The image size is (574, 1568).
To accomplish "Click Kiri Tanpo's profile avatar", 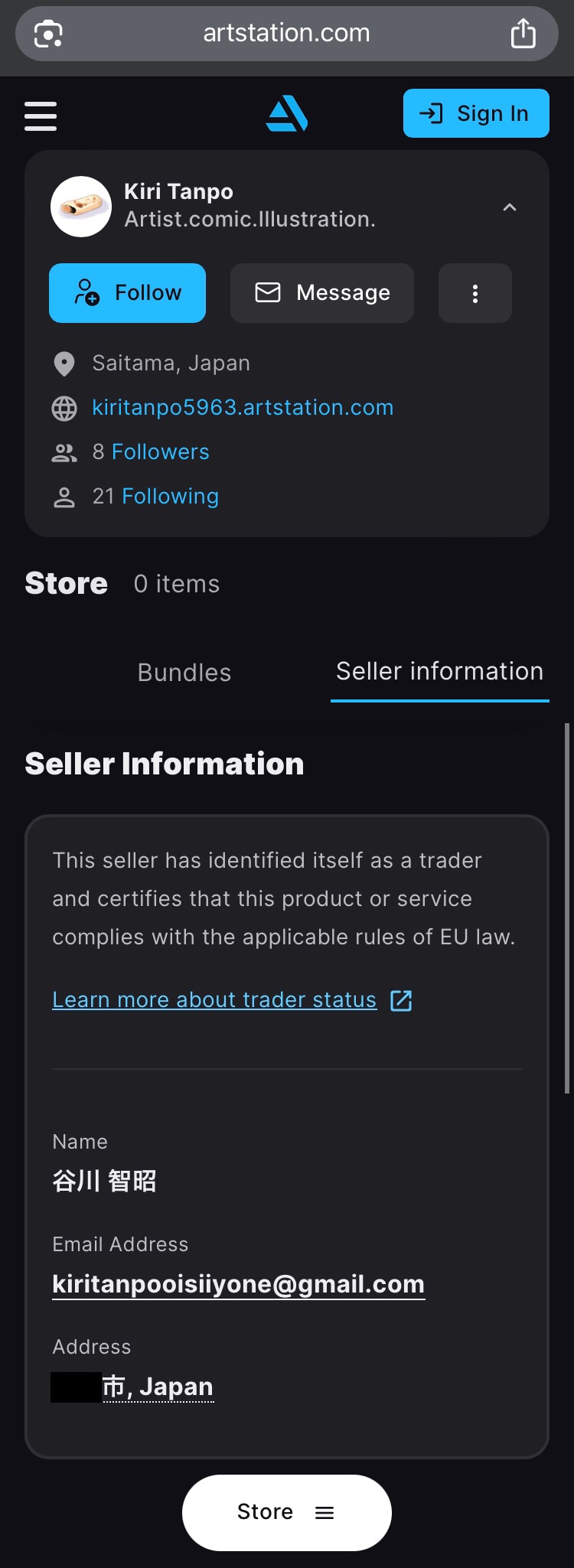I will click(x=81, y=207).
